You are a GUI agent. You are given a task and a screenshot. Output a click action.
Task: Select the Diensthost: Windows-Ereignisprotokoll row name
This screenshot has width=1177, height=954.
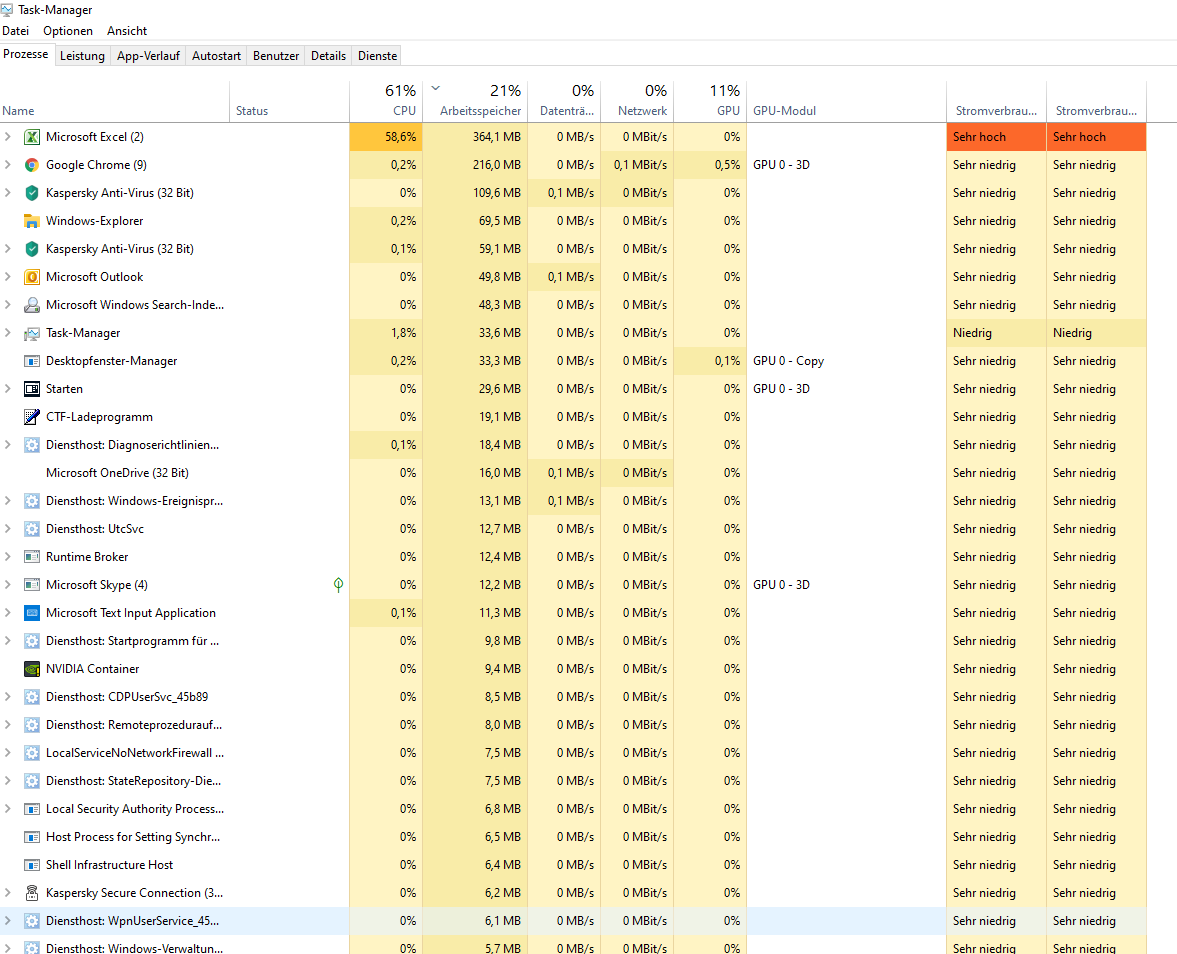[134, 501]
